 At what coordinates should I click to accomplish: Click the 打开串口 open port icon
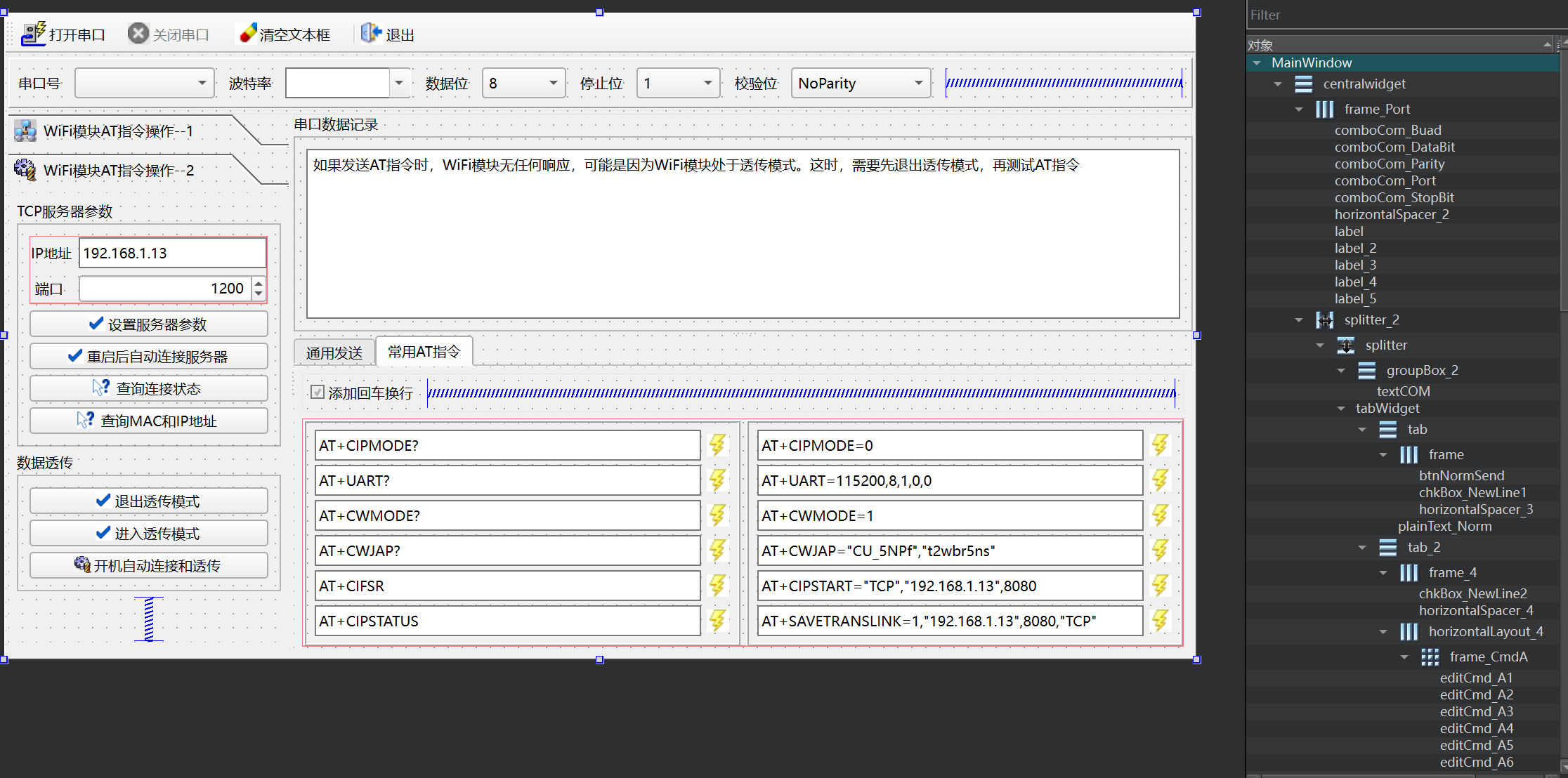32,34
